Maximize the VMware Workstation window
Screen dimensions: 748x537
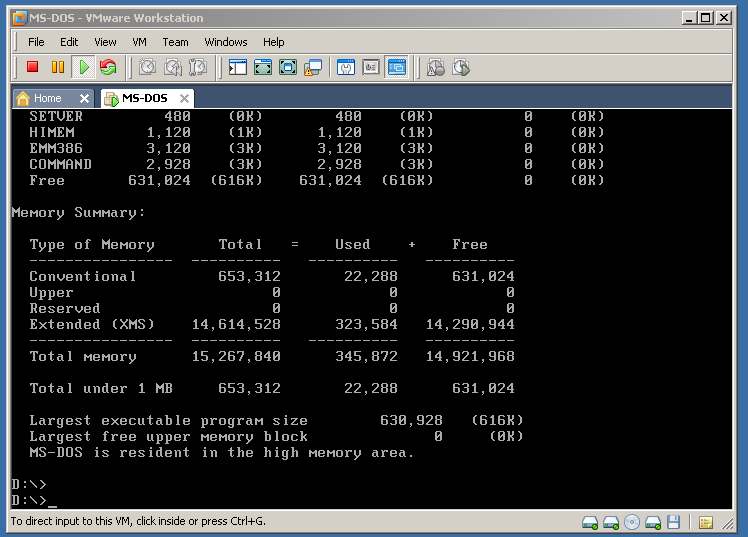pyautogui.click(x=706, y=18)
